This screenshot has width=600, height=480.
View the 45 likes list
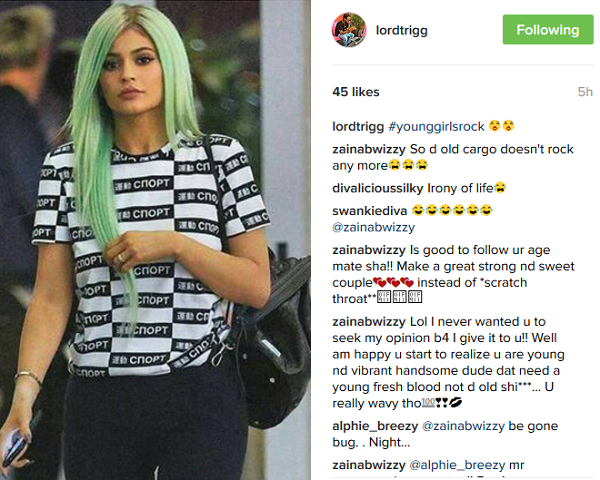[x=356, y=92]
